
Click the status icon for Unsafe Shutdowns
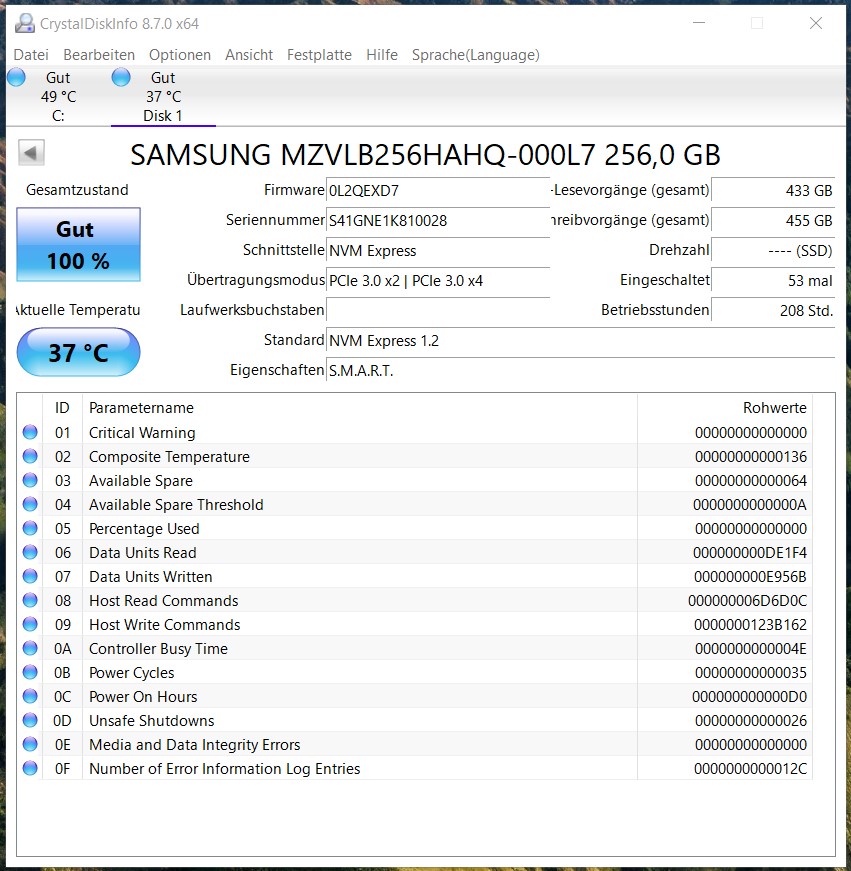(x=30, y=721)
